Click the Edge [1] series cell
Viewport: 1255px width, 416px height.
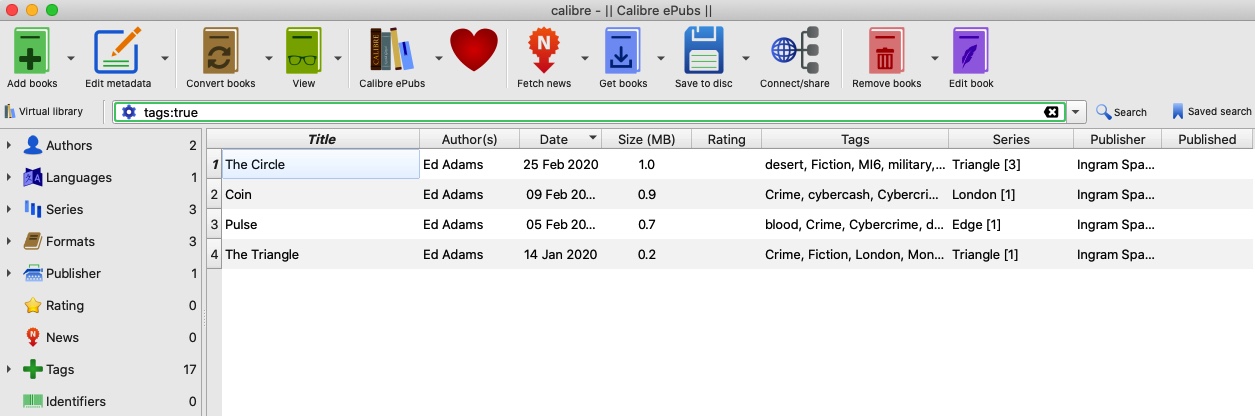coord(1011,224)
